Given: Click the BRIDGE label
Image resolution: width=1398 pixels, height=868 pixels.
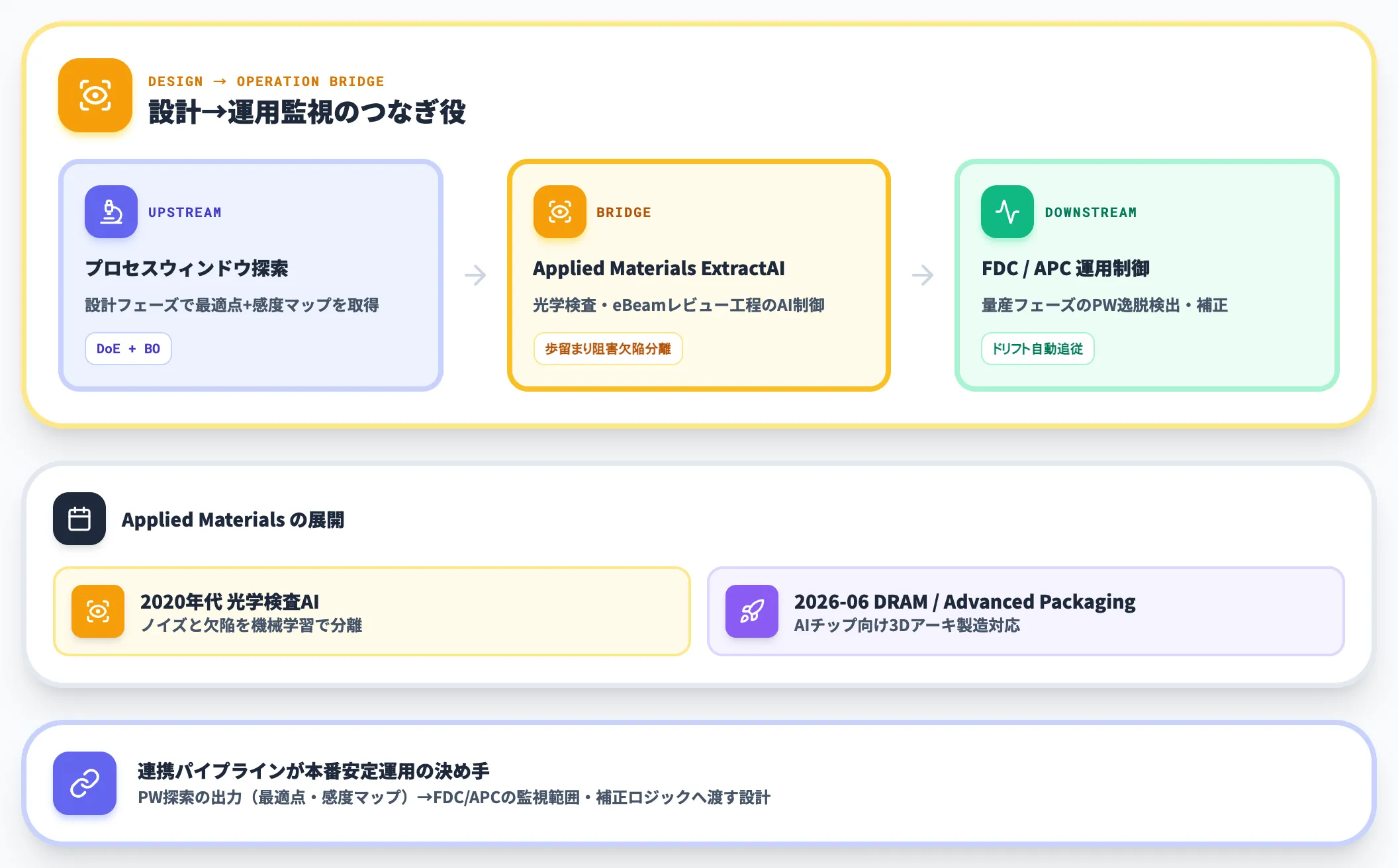Looking at the screenshot, I should (x=624, y=212).
